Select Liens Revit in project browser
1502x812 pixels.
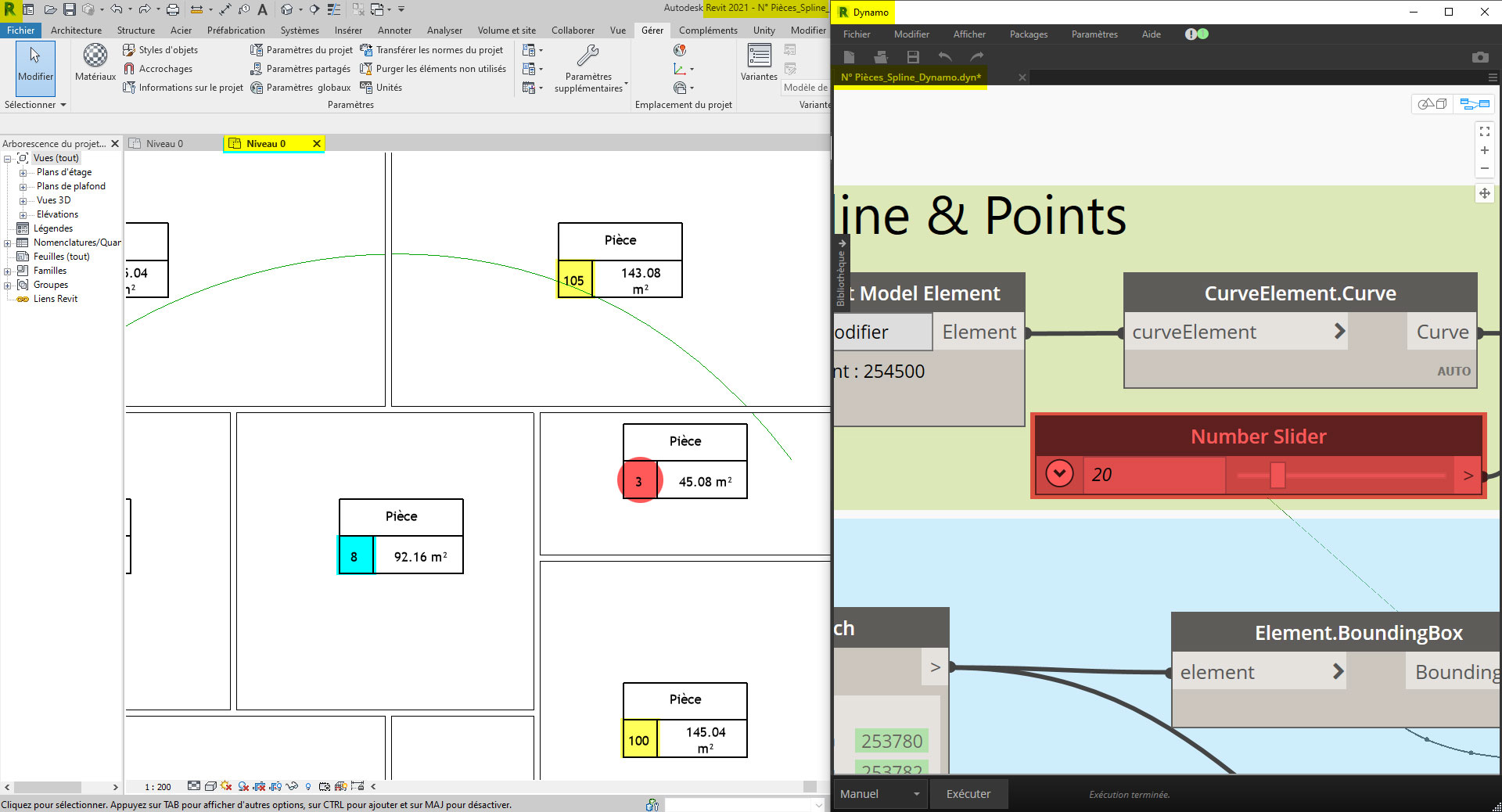click(x=56, y=299)
